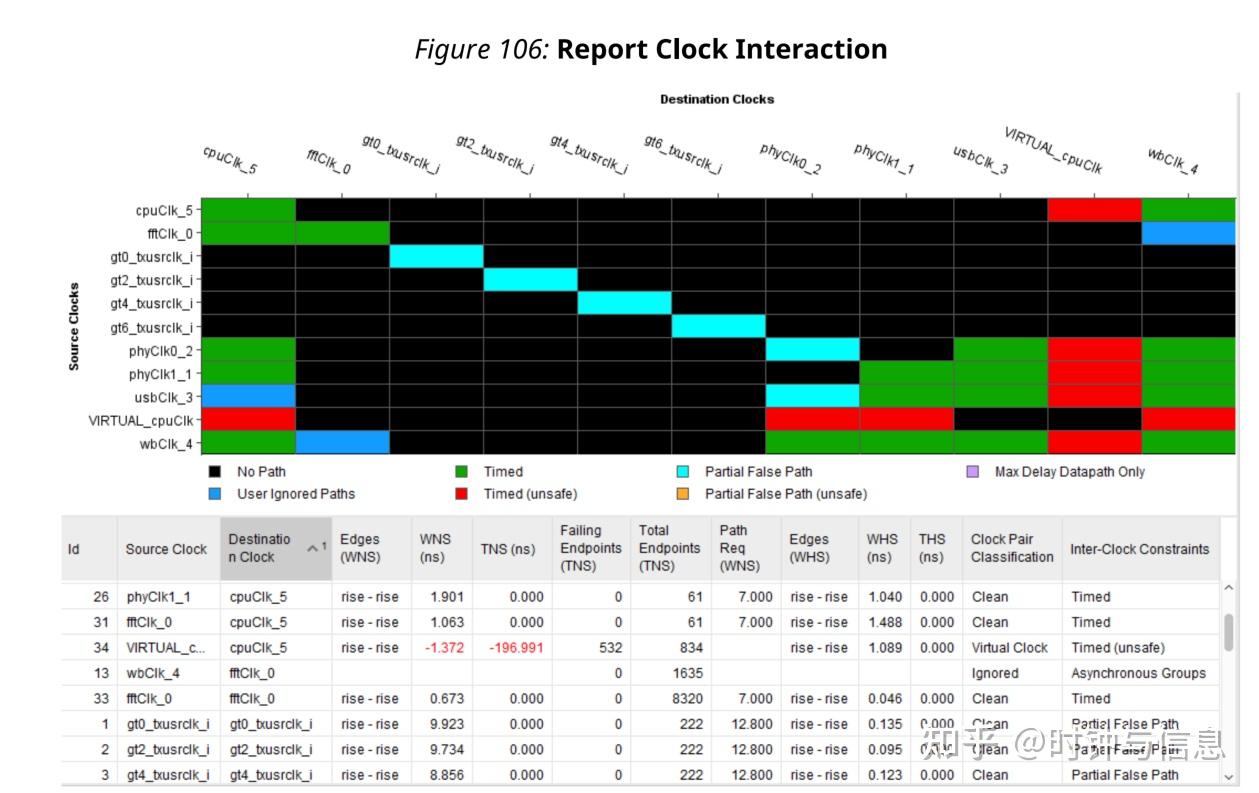Select the cyan cell for usbClk_3 to phyClk0_2
Image resolution: width=1259 pixels, height=793 pixels.
pos(812,397)
